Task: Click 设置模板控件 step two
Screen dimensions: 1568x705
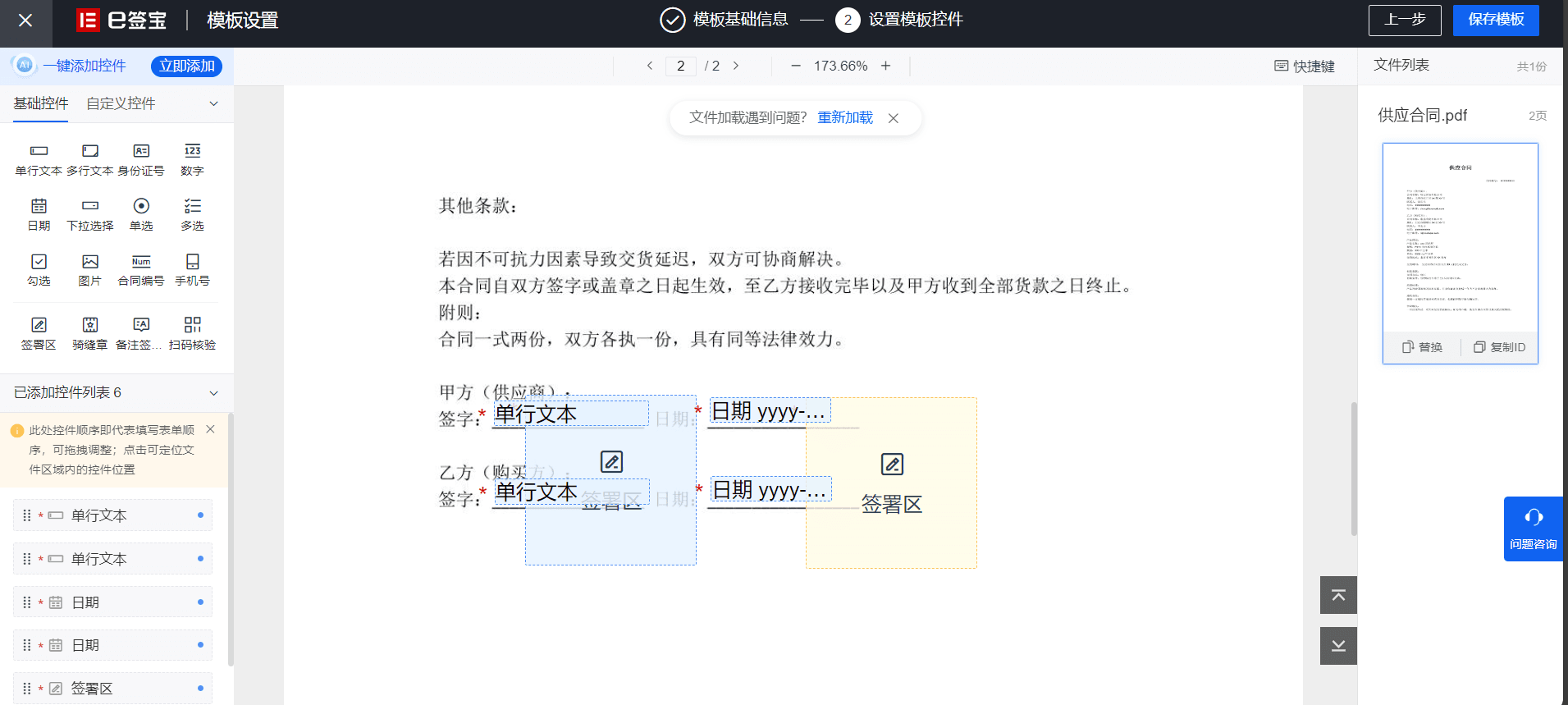Action: pyautogui.click(x=899, y=20)
